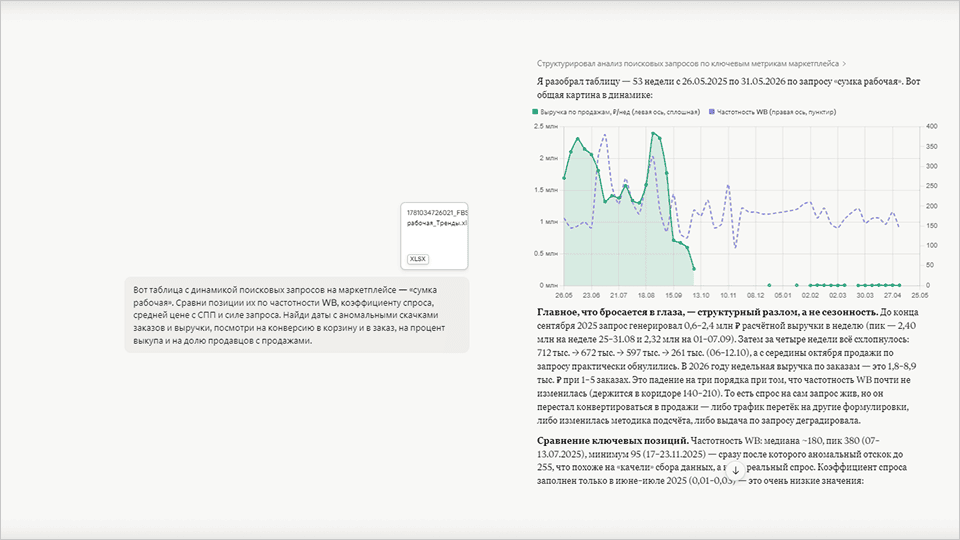This screenshot has width=960, height=540.
Task: Click the bold 'Сравнение ключевых позиций.' heading text
Action: pos(612,441)
